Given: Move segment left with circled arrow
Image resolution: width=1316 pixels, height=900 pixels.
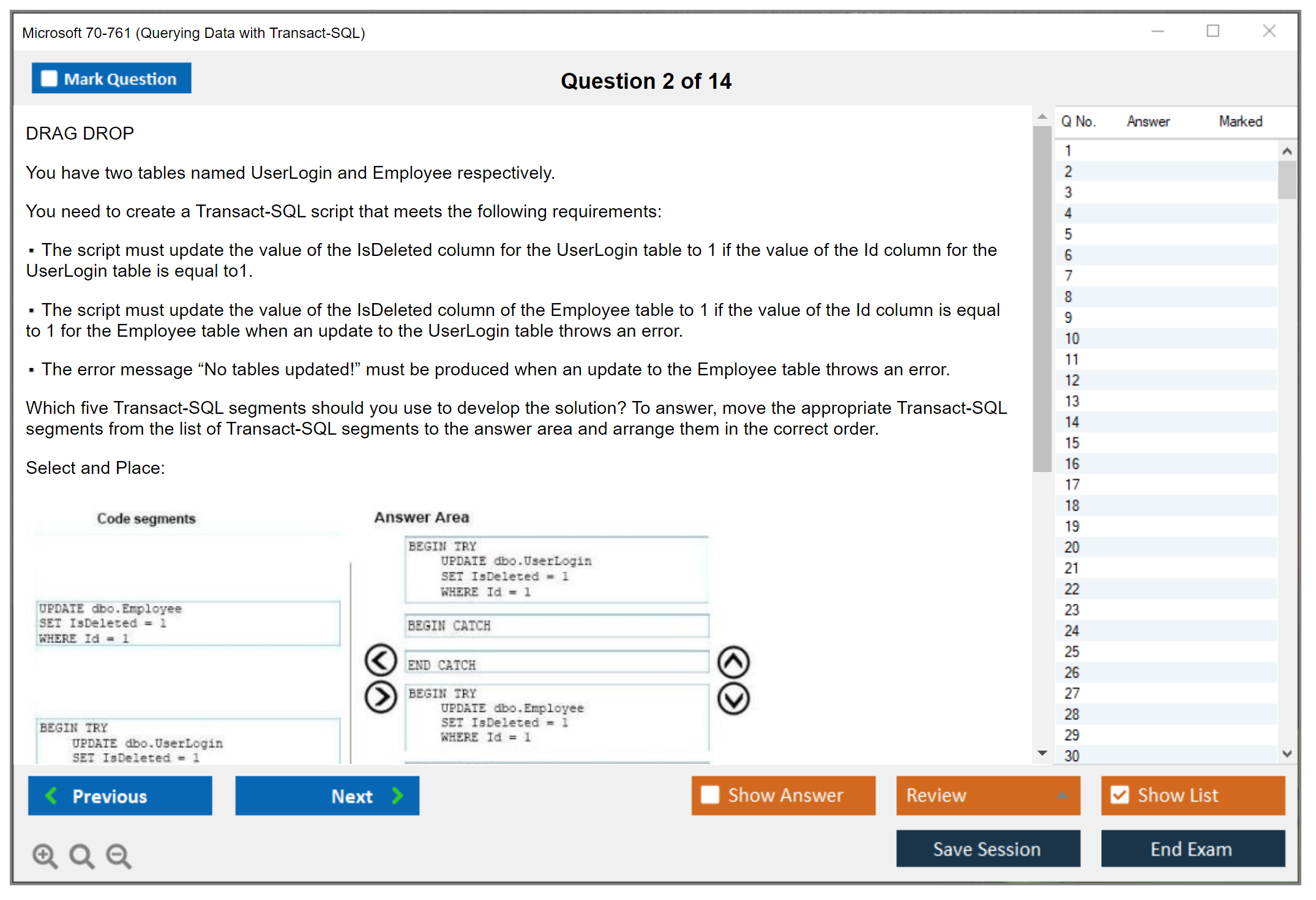Looking at the screenshot, I should tap(381, 661).
